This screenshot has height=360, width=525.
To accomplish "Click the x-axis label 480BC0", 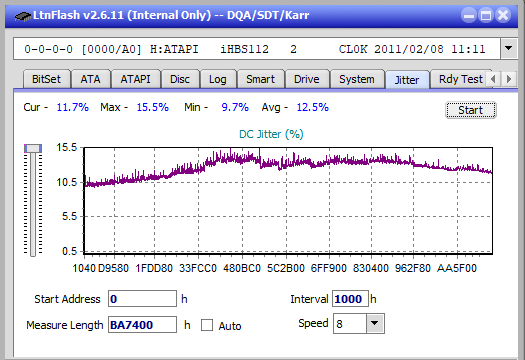I will tap(242, 268).
